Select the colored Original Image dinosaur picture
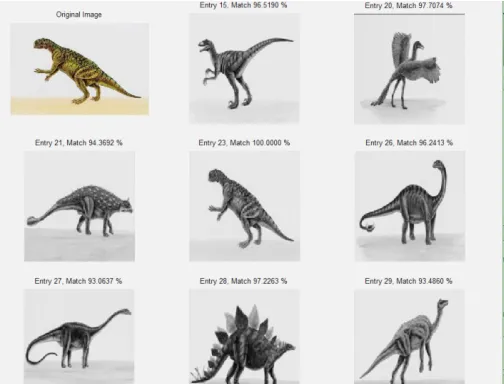Screen dimensions: 504x384 [x=80, y=69]
